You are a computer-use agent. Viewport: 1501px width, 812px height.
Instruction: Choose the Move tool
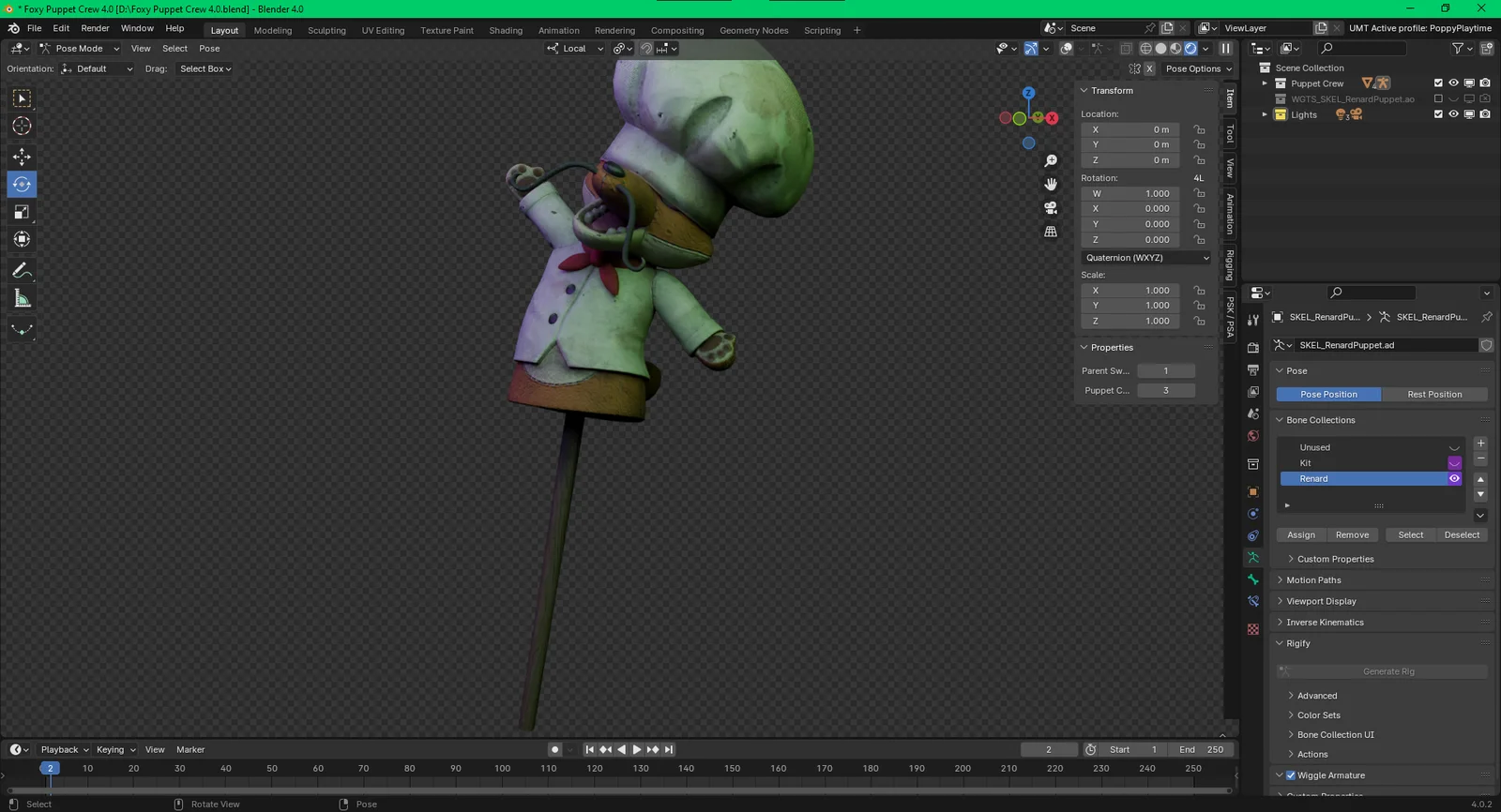click(22, 157)
